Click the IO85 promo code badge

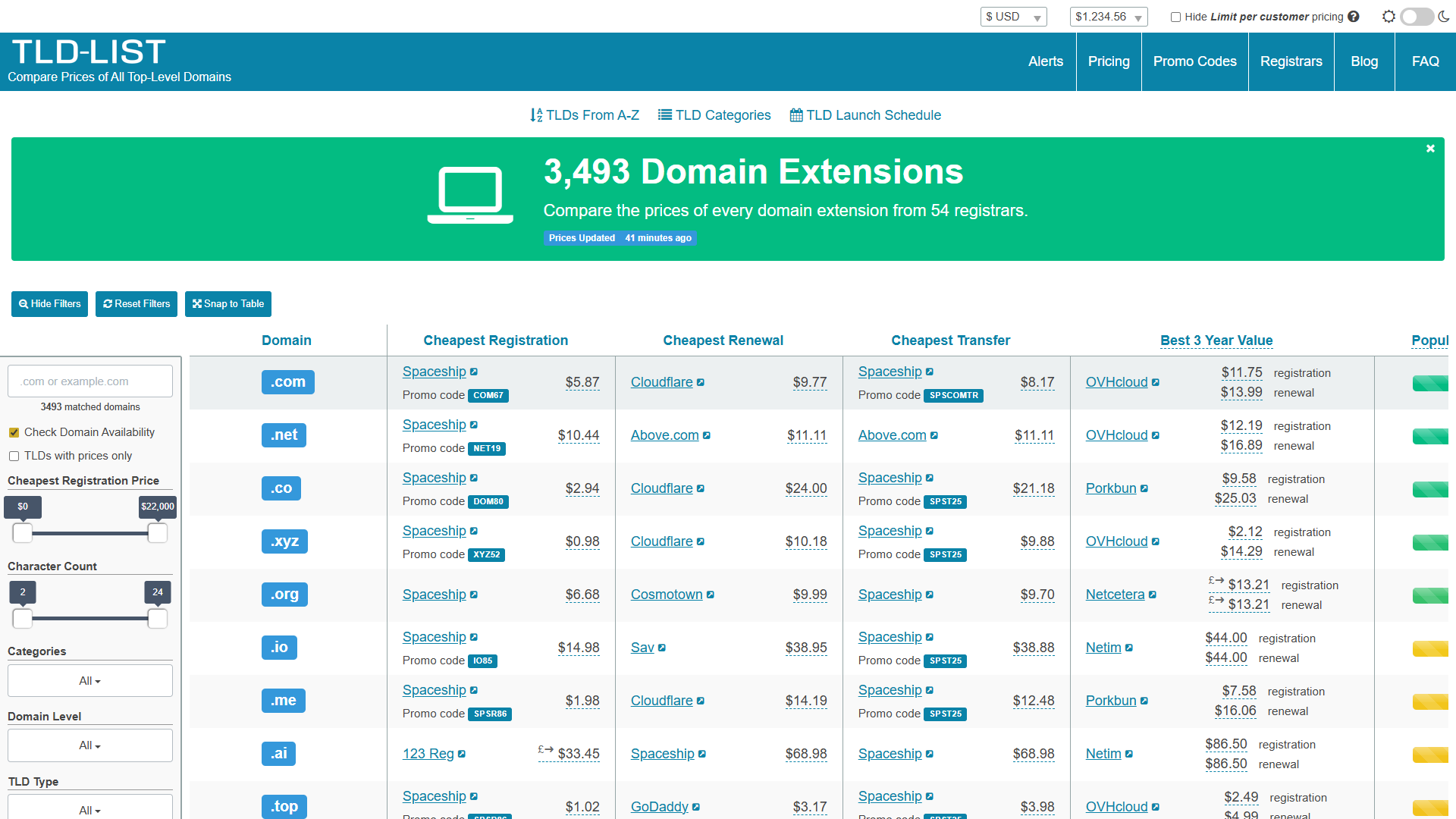coord(482,661)
